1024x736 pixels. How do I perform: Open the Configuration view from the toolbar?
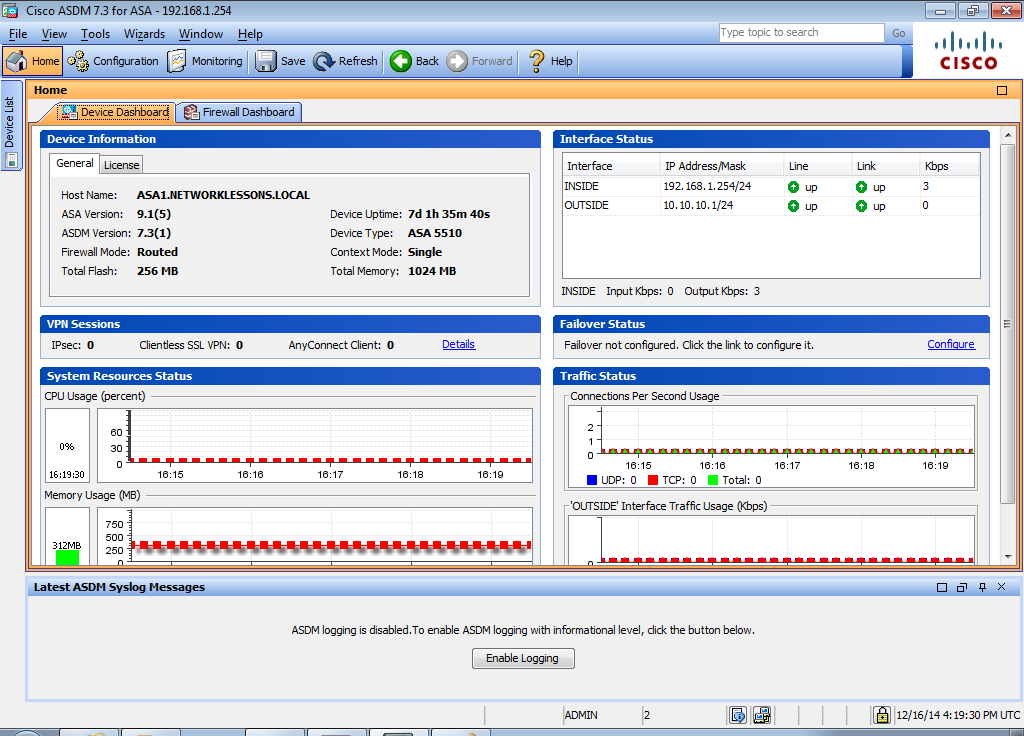(x=114, y=61)
